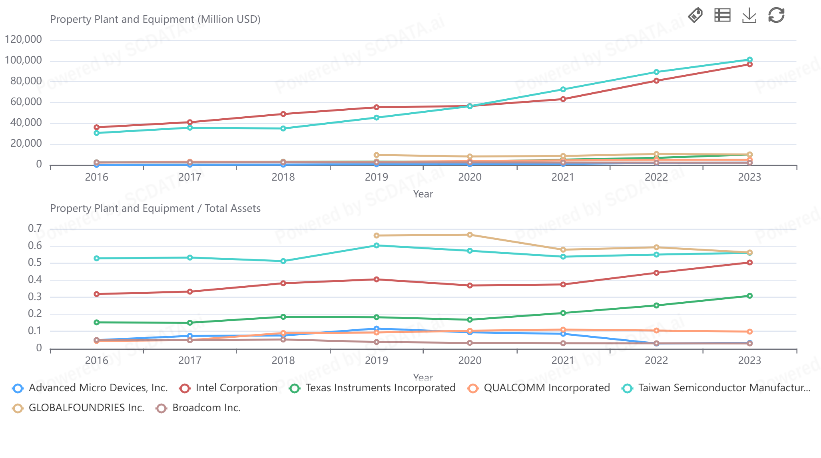Hide the Intel Corporation legend series

click(229, 387)
